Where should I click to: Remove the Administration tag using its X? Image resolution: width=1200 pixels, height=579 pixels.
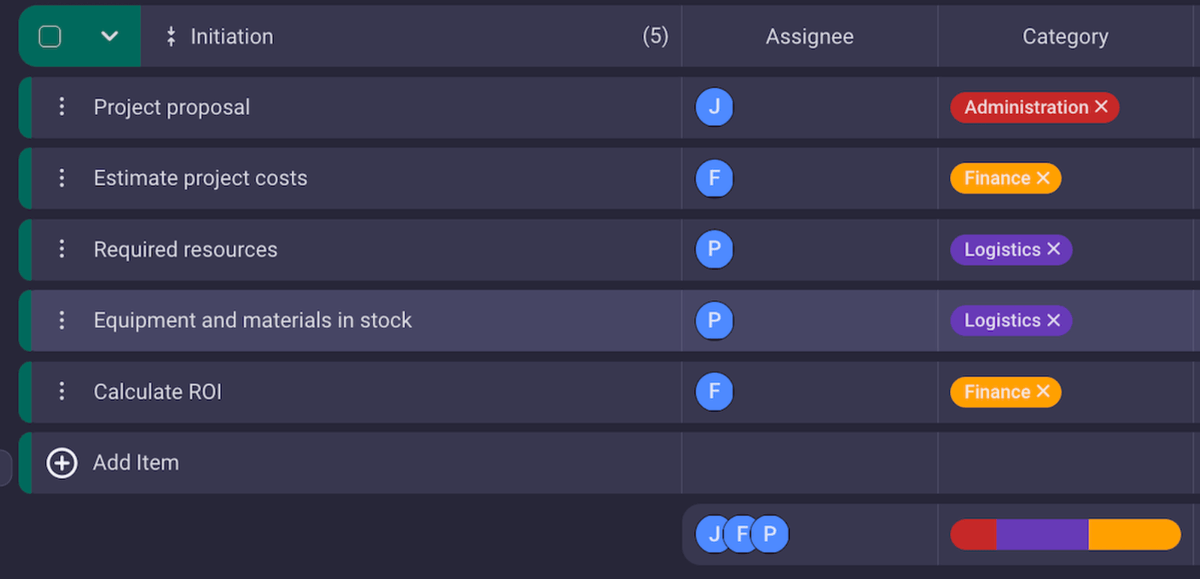pos(1101,107)
